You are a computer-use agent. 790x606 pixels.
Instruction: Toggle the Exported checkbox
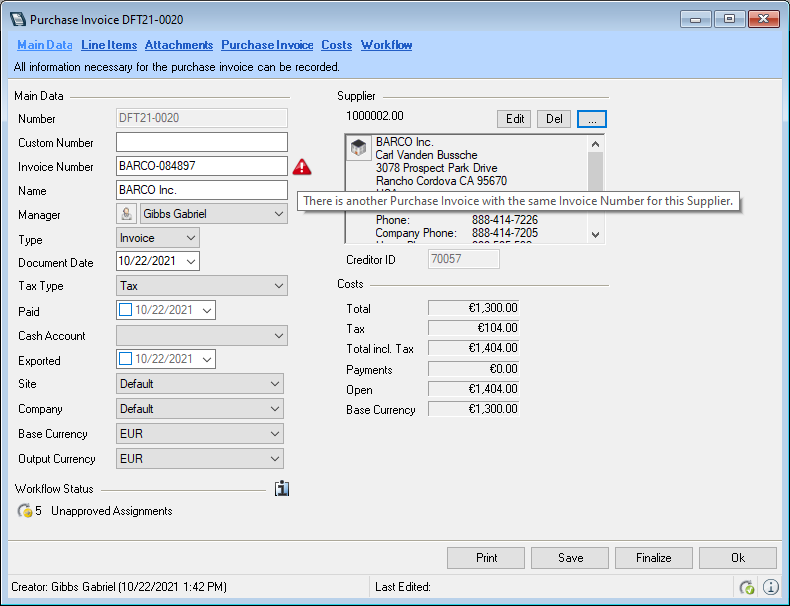(x=126, y=360)
